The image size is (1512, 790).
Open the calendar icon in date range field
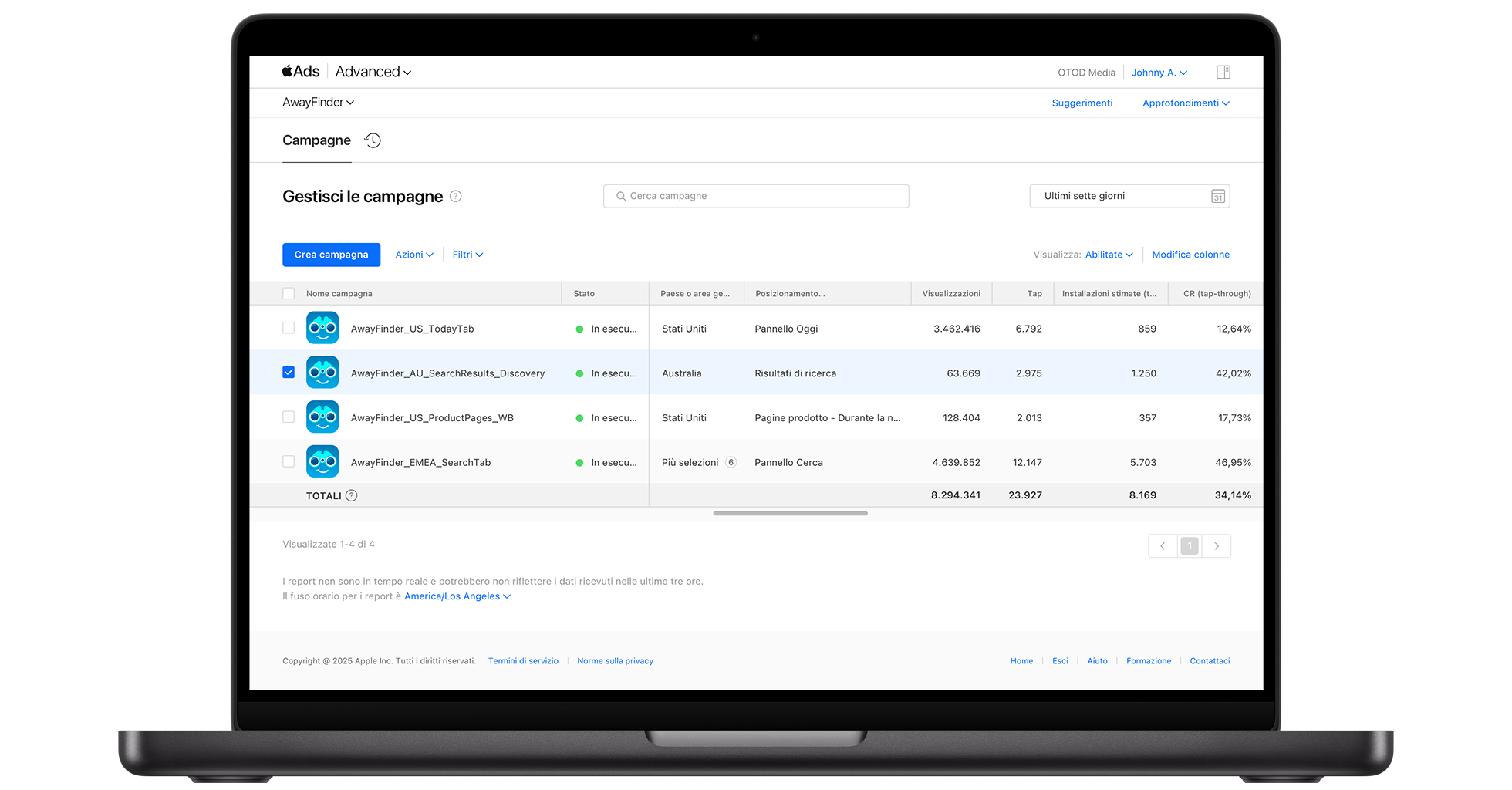click(1217, 197)
